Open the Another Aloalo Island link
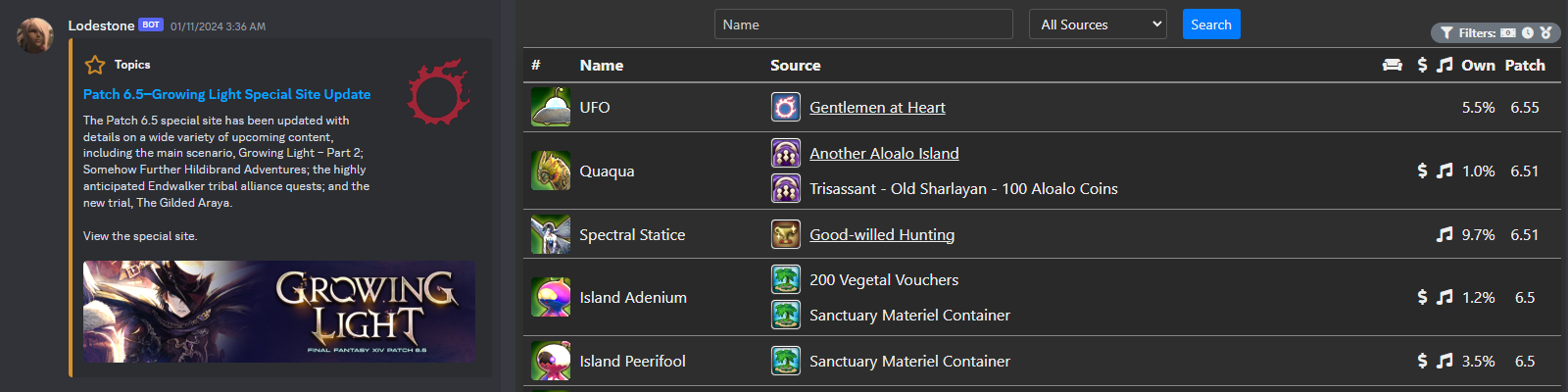 click(884, 153)
